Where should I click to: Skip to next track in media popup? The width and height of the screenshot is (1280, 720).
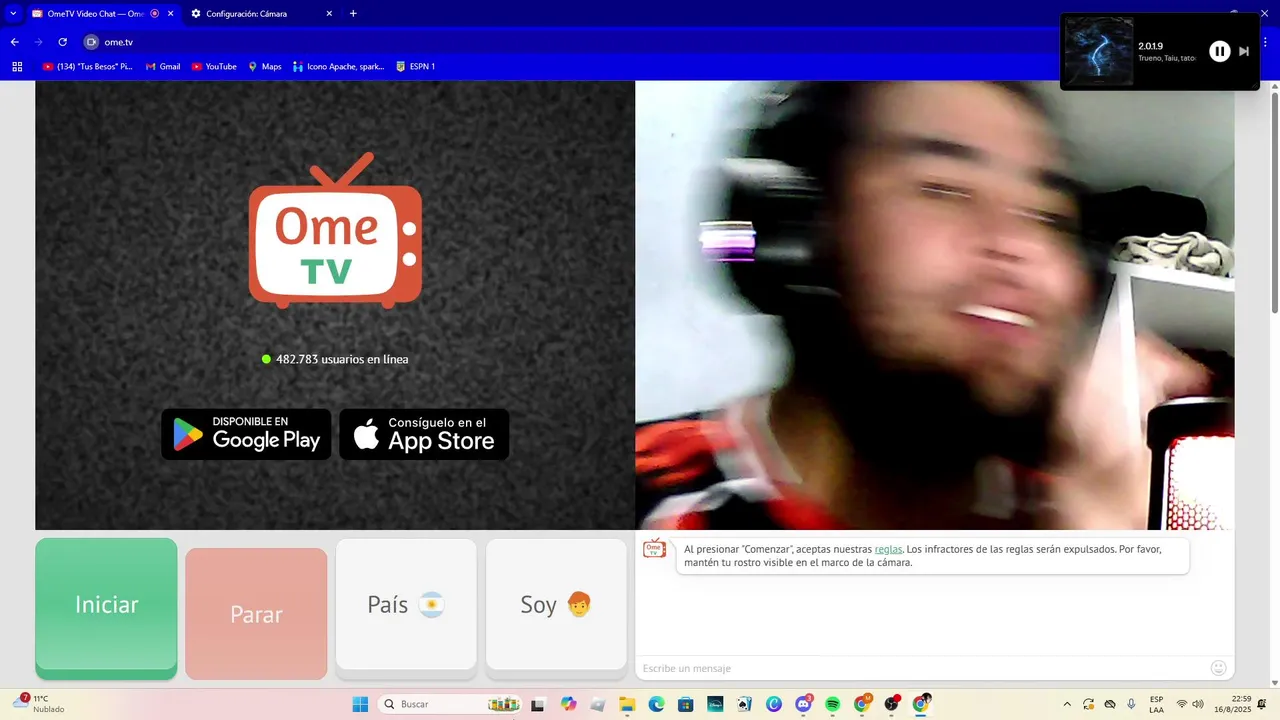click(1244, 51)
